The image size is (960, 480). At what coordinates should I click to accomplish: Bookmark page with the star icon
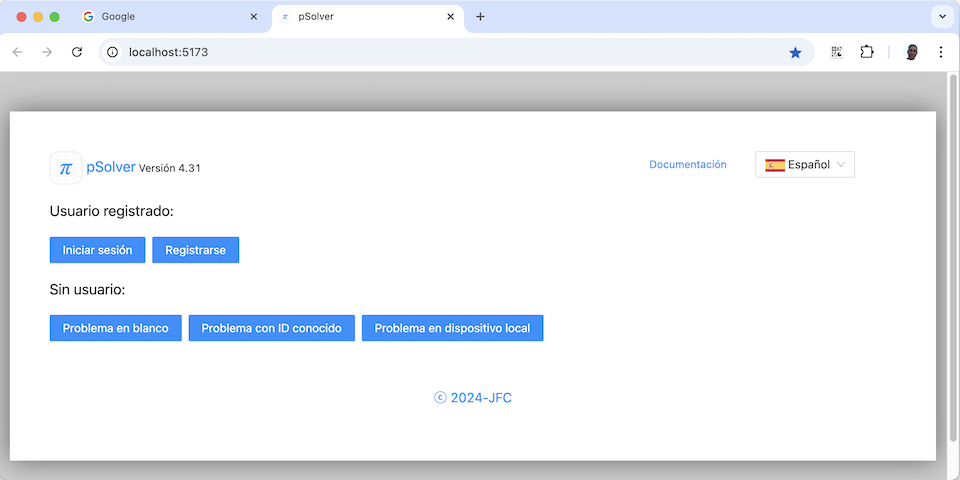pos(795,52)
